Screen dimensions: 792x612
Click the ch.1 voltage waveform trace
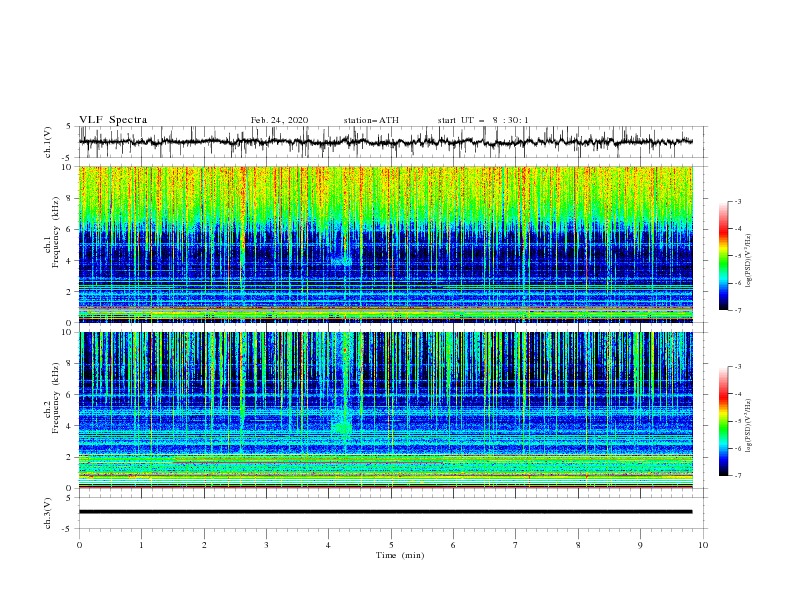click(x=385, y=142)
